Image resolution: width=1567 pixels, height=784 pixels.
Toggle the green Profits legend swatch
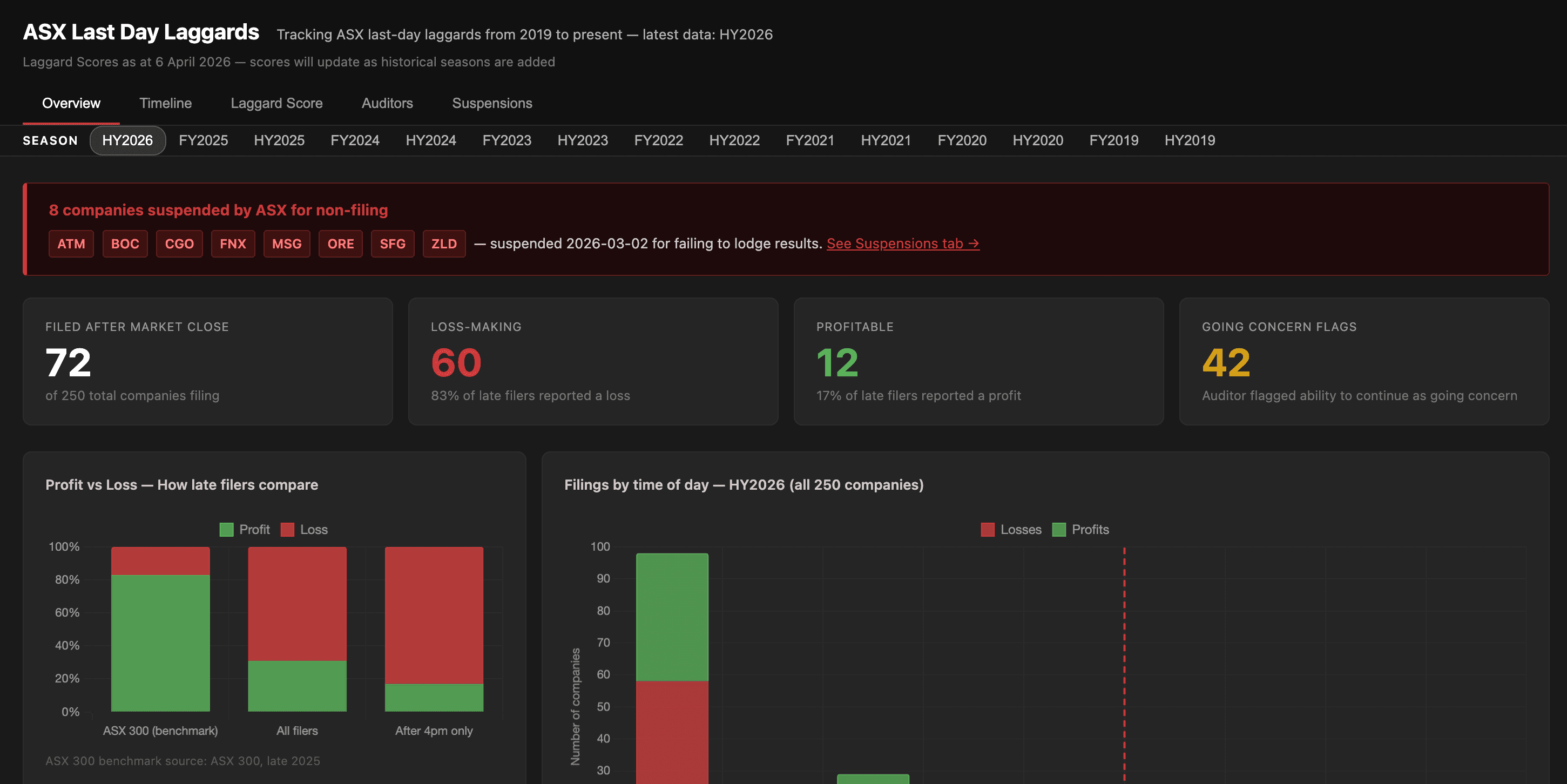click(x=1059, y=530)
